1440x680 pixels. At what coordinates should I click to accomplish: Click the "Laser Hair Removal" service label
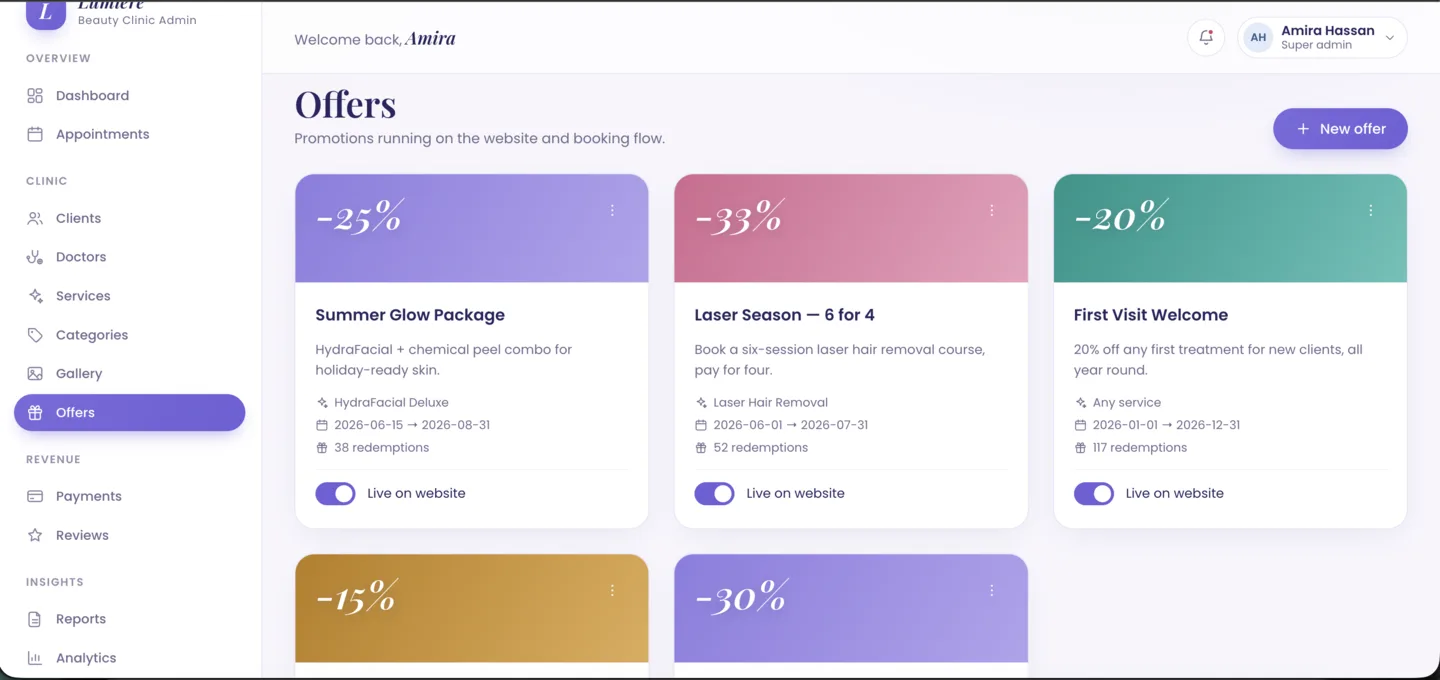click(771, 403)
